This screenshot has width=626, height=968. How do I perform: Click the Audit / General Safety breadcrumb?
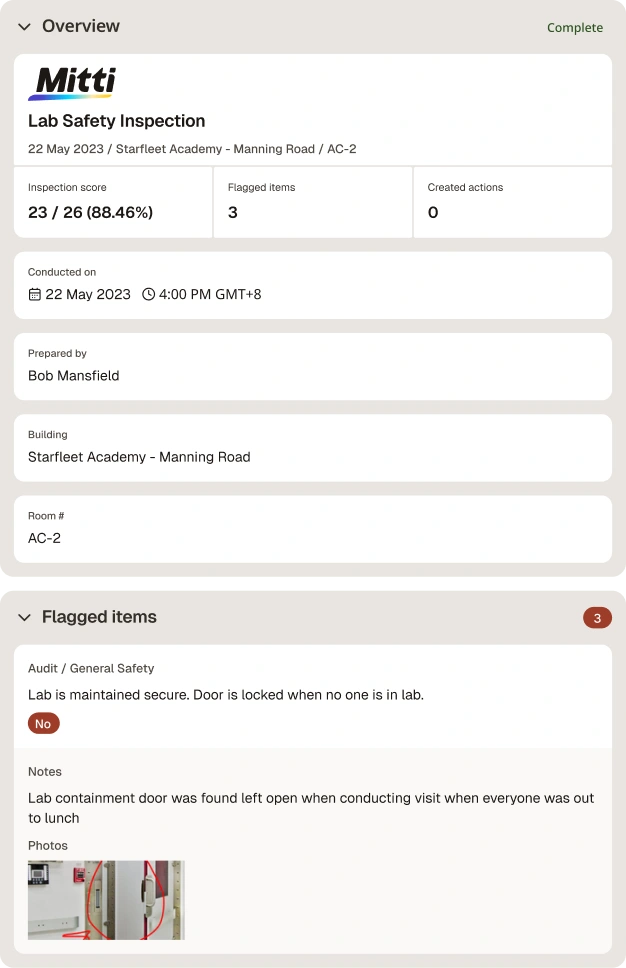tap(91, 669)
